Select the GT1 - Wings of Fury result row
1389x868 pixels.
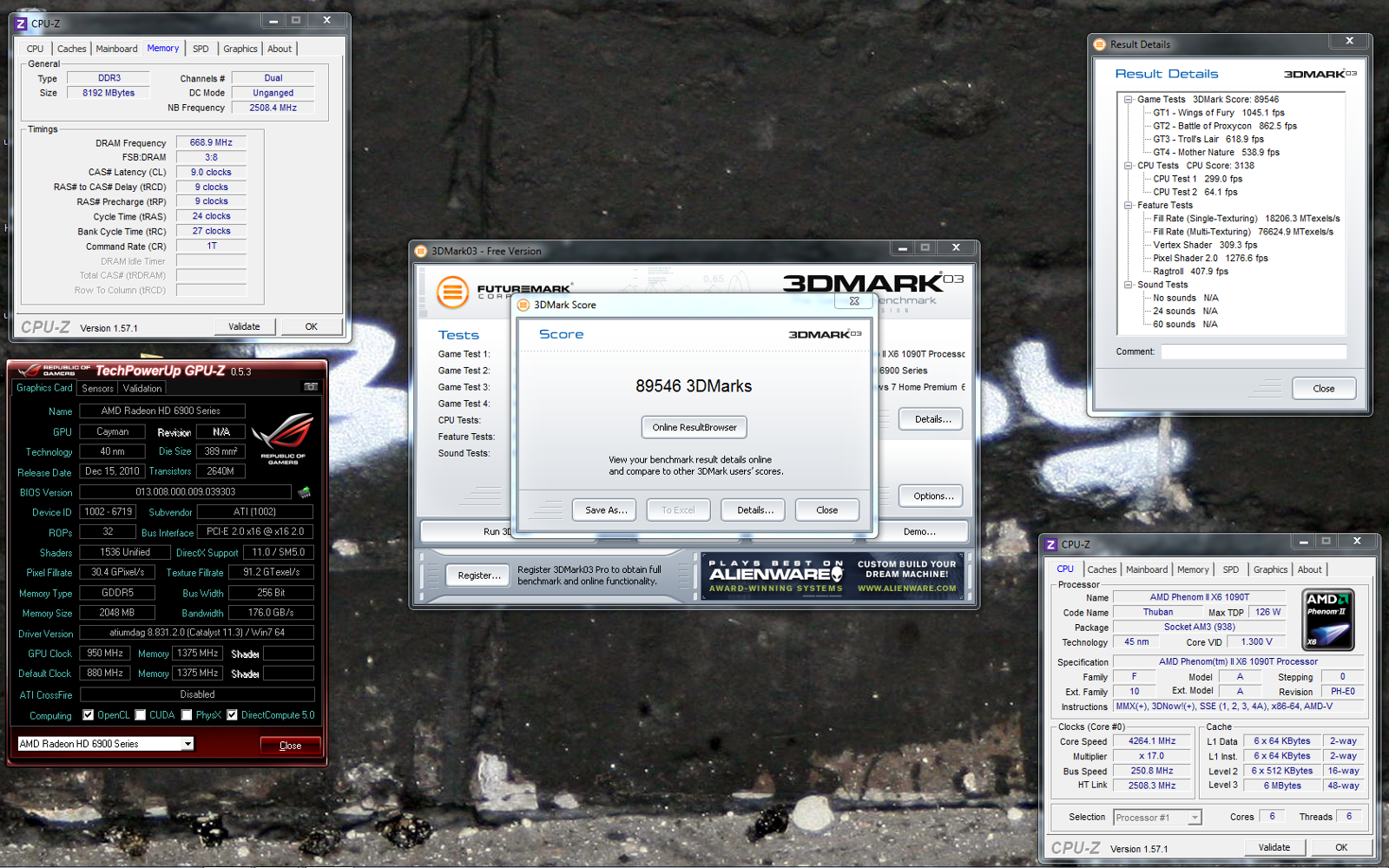(1219, 113)
